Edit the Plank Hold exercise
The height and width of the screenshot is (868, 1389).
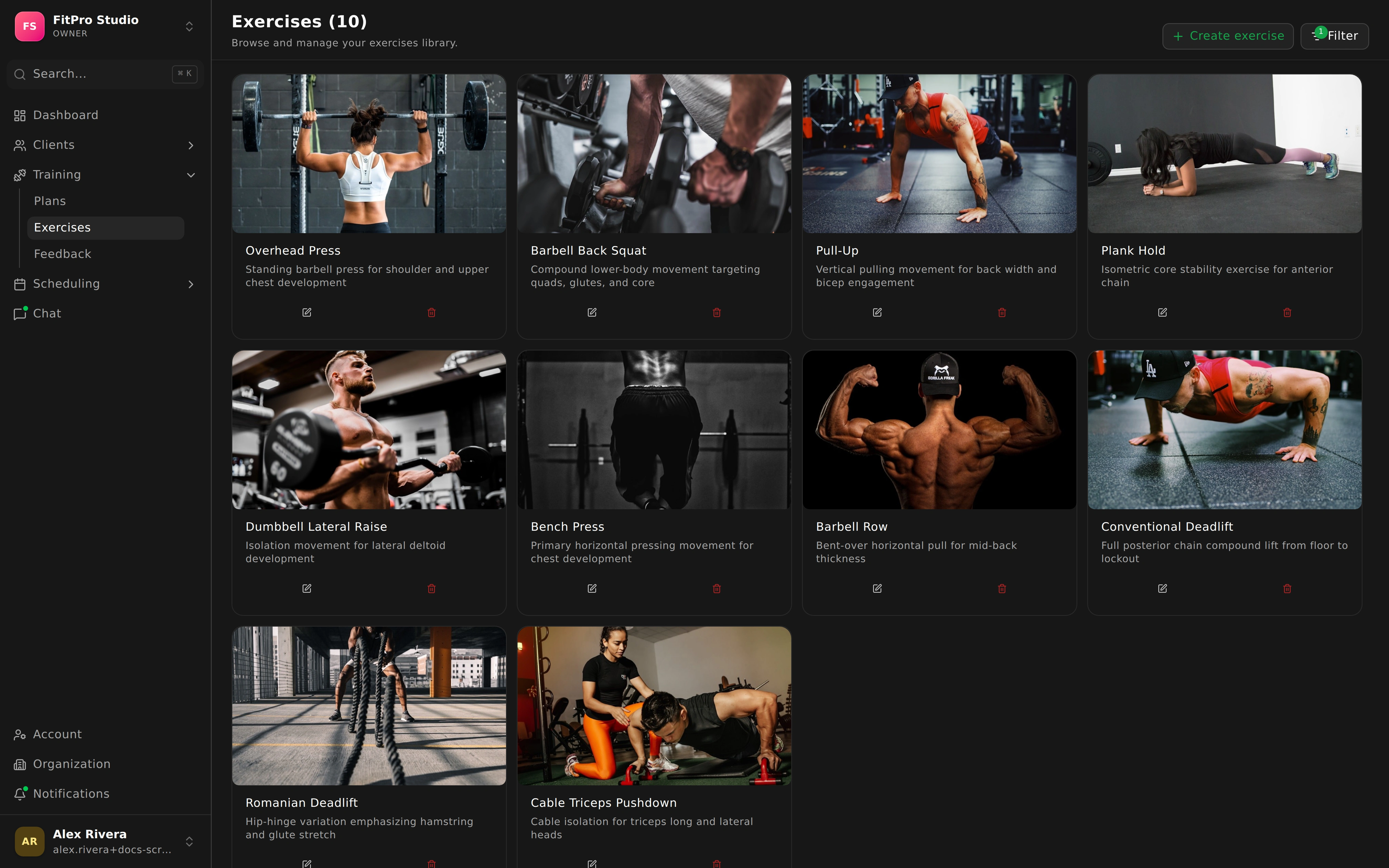pos(1162,312)
